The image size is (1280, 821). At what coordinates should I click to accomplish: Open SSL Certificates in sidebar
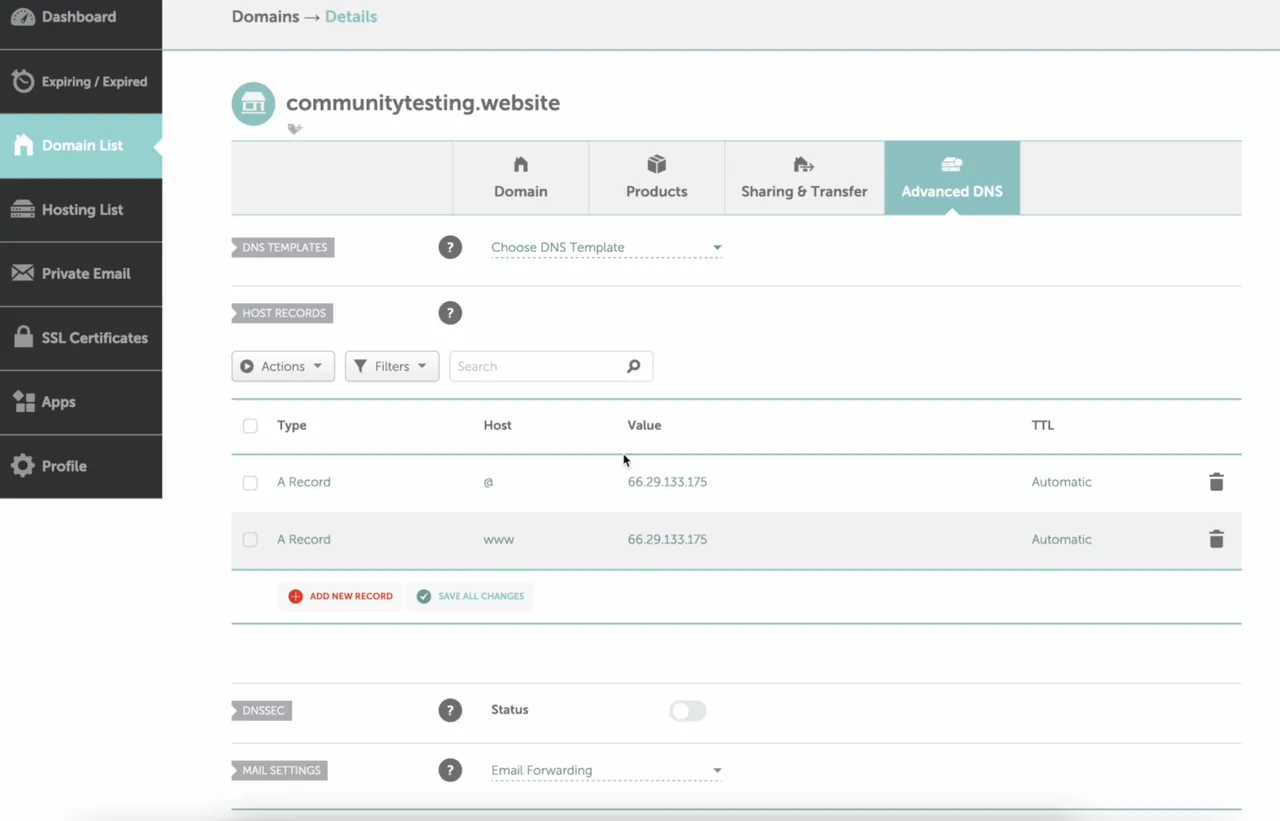(81, 338)
